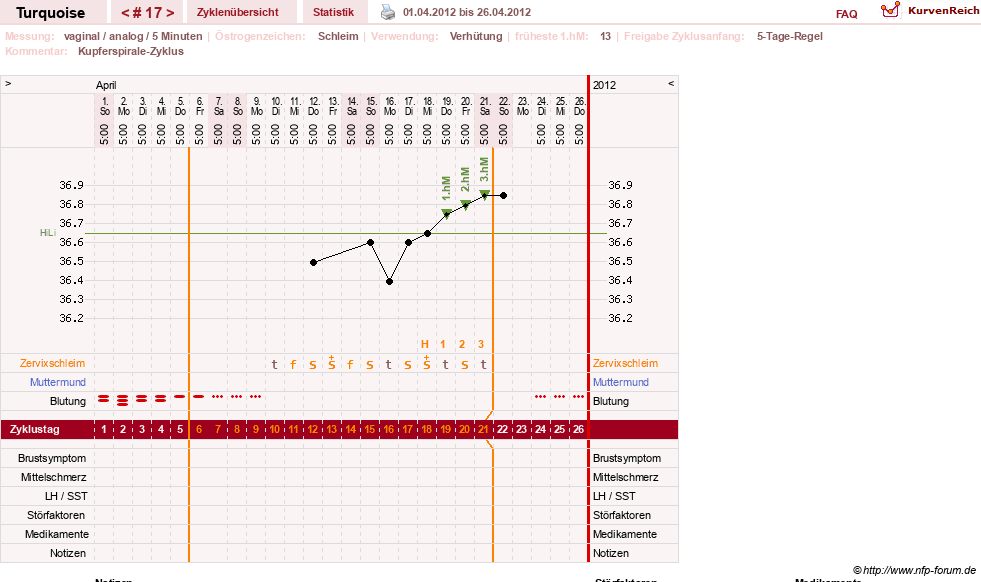Click the temperature point on cycle day 17
The height and width of the screenshot is (582, 981).
pos(409,242)
